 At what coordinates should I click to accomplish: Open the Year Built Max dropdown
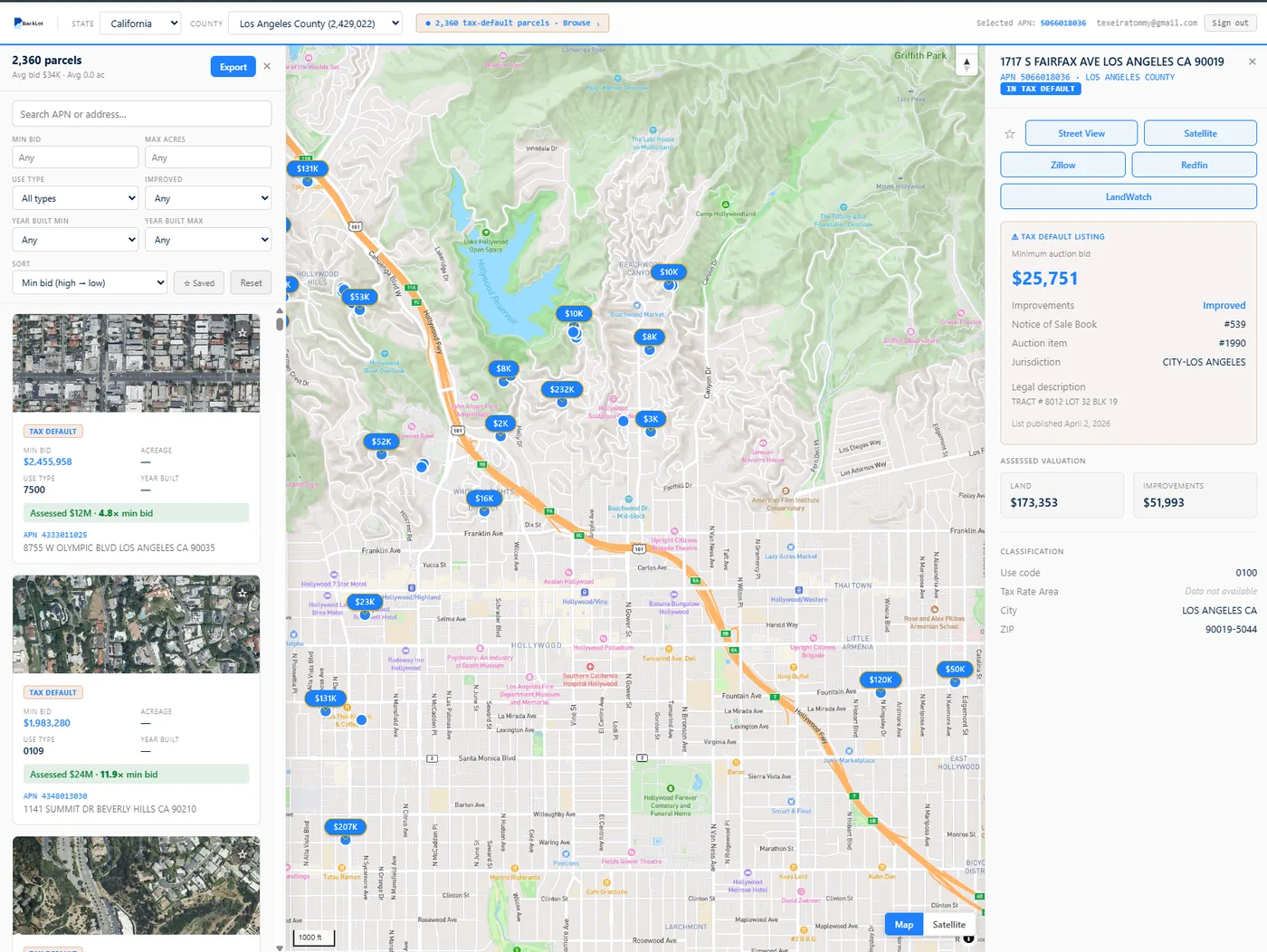pyautogui.click(x=208, y=240)
